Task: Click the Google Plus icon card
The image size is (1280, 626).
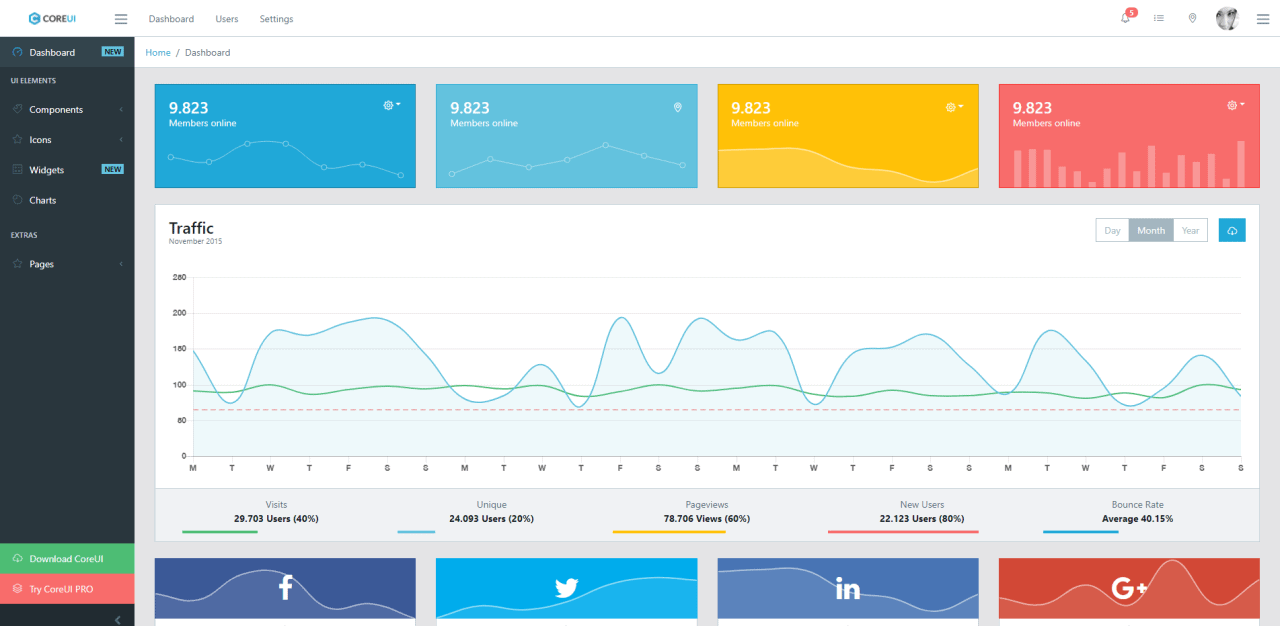Action: (1129, 588)
